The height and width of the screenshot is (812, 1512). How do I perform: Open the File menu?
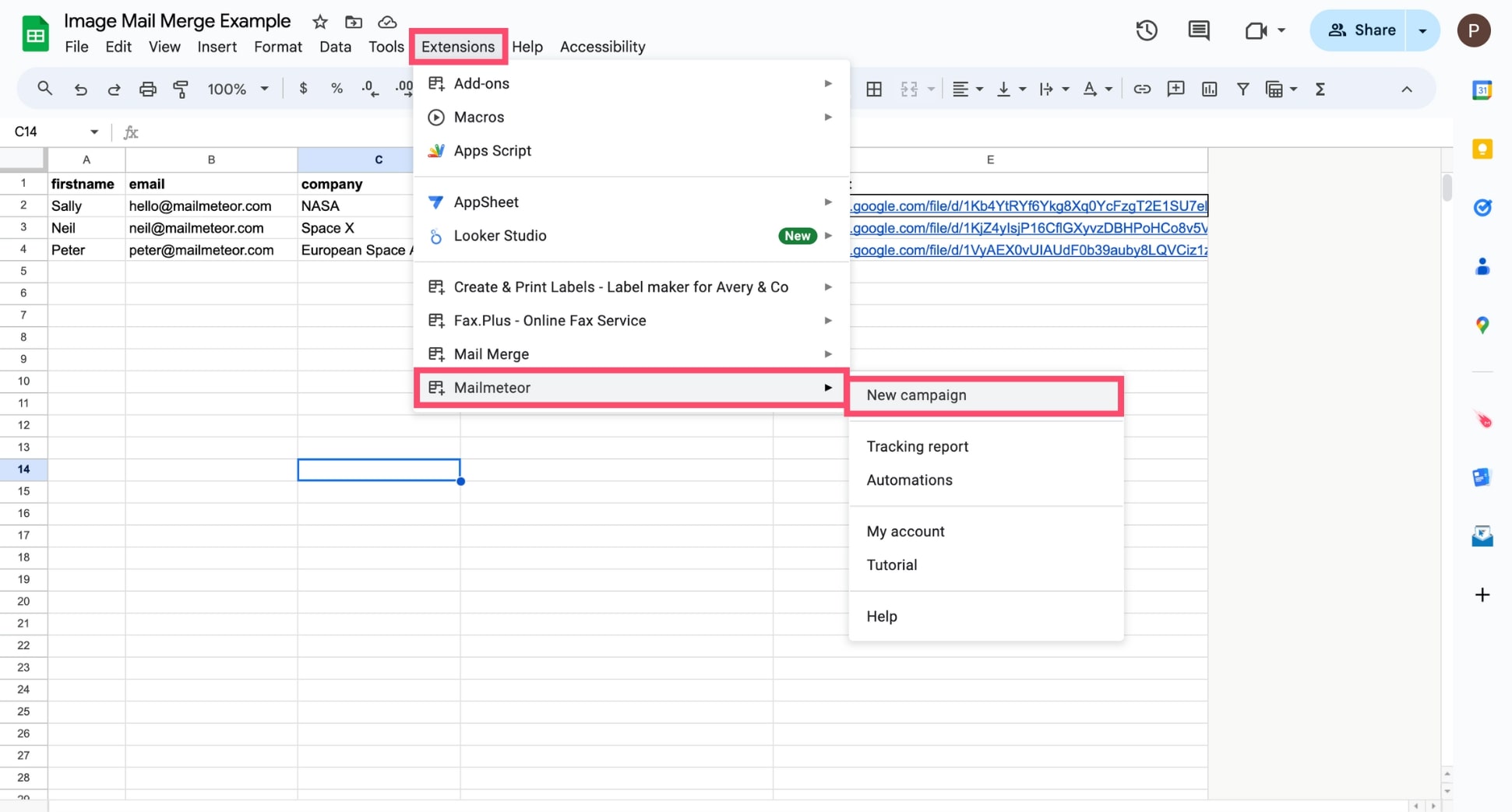click(x=76, y=47)
